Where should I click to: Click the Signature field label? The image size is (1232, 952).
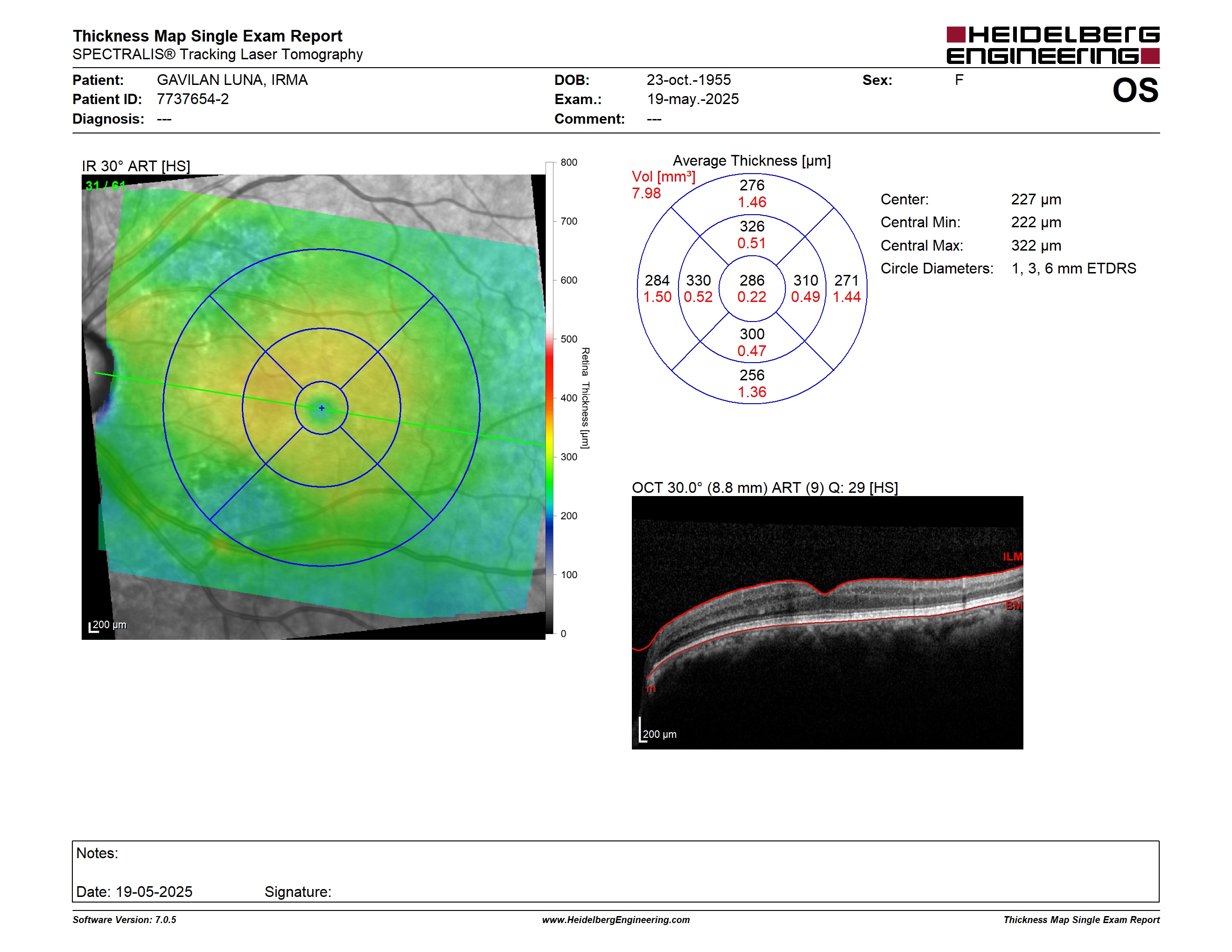[x=298, y=892]
